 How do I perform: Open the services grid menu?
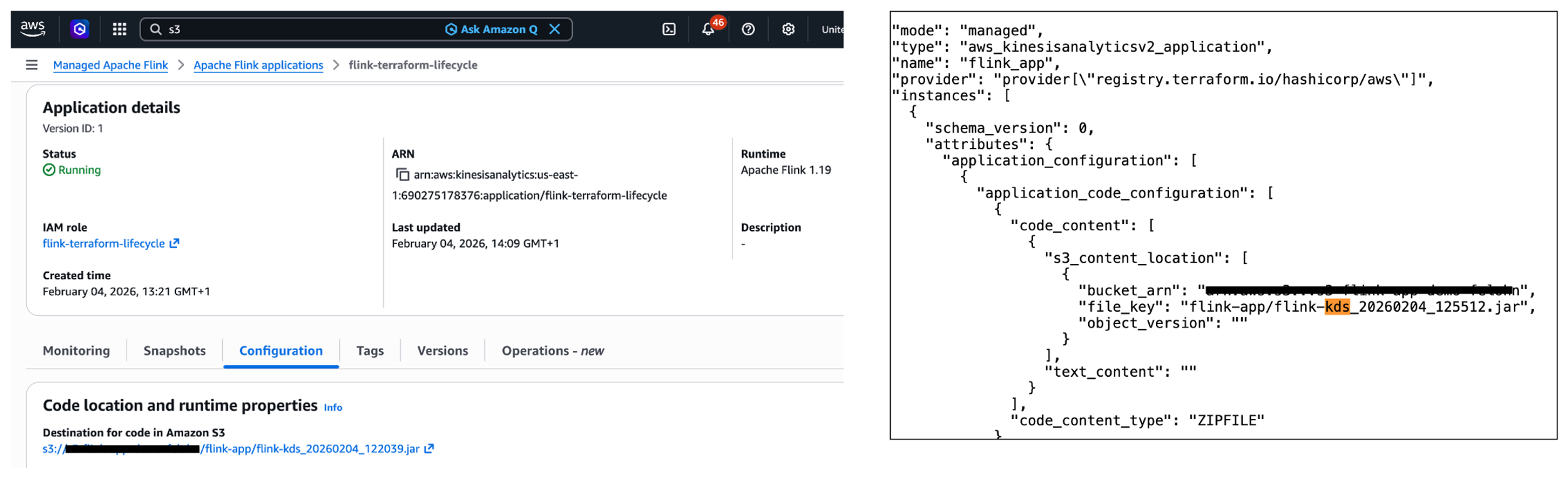[x=119, y=29]
